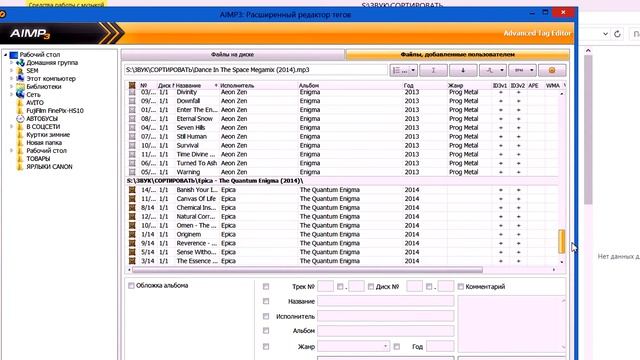Image resolution: width=640 pixels, height=360 pixels.
Task: Click the ТОВАРЫ folder icon
Action: (20, 158)
